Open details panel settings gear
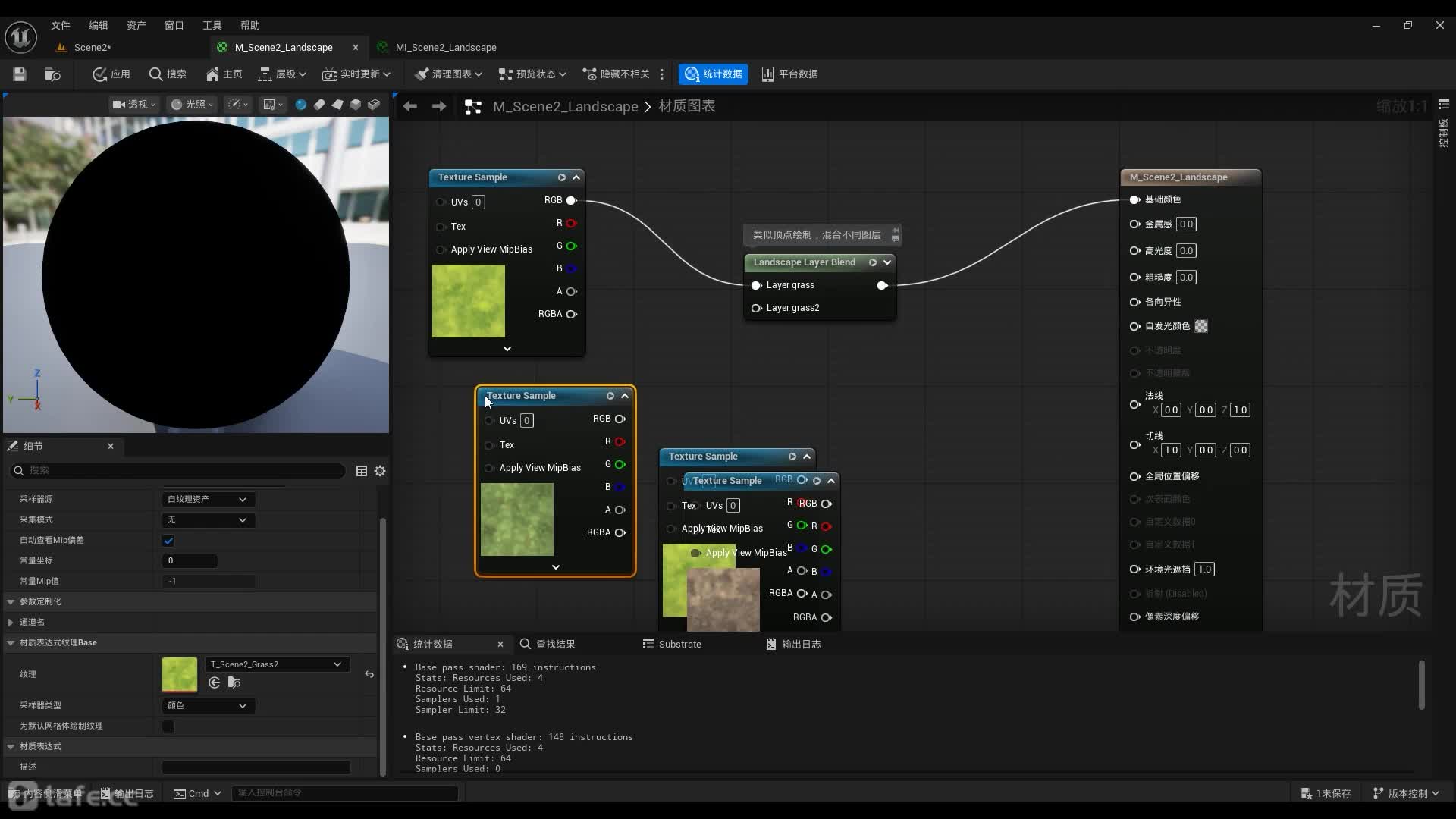 pos(380,471)
